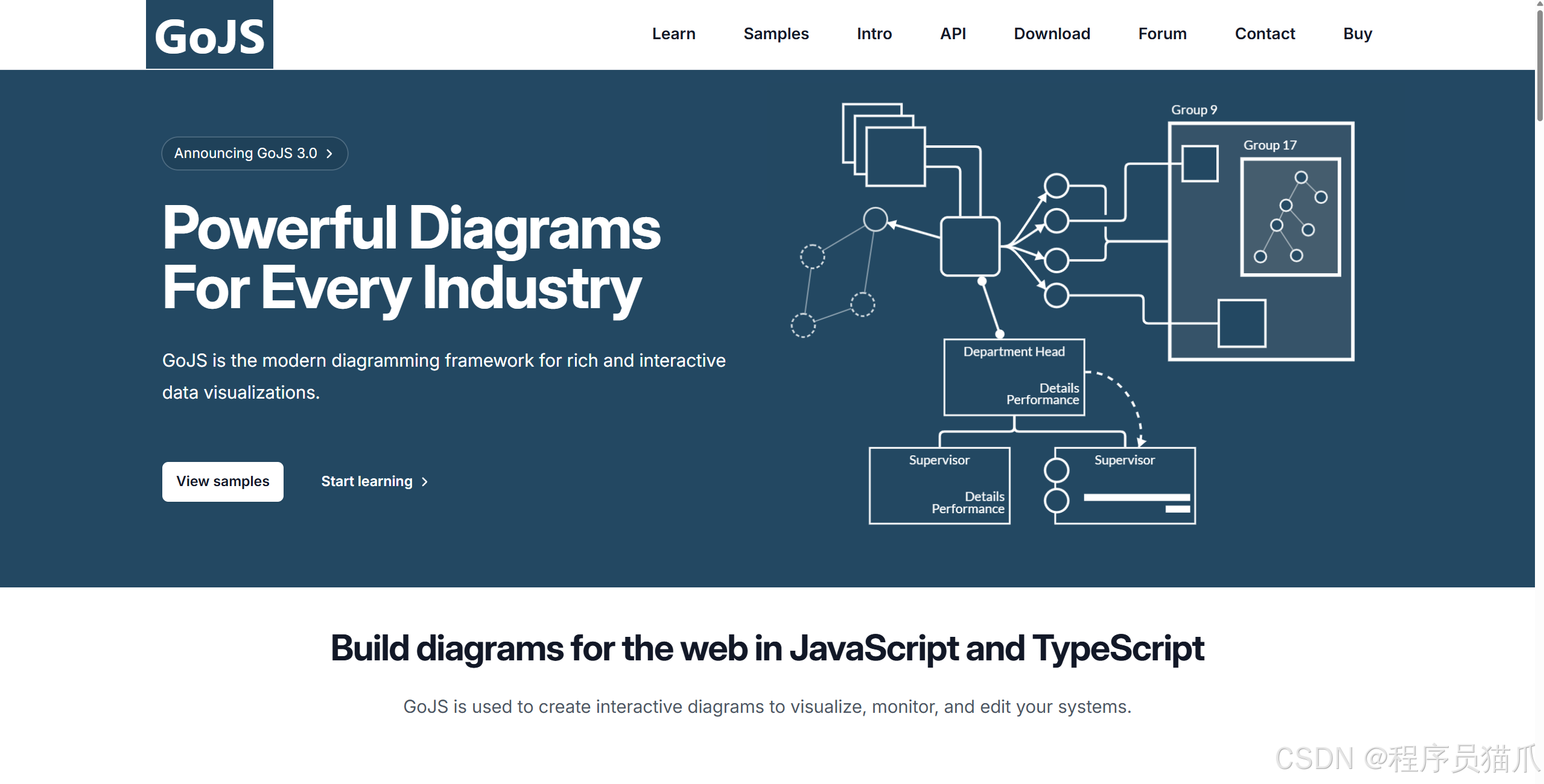Open the Announcing GoJS 3.0 banner
The height and width of the screenshot is (784, 1544).
(246, 153)
